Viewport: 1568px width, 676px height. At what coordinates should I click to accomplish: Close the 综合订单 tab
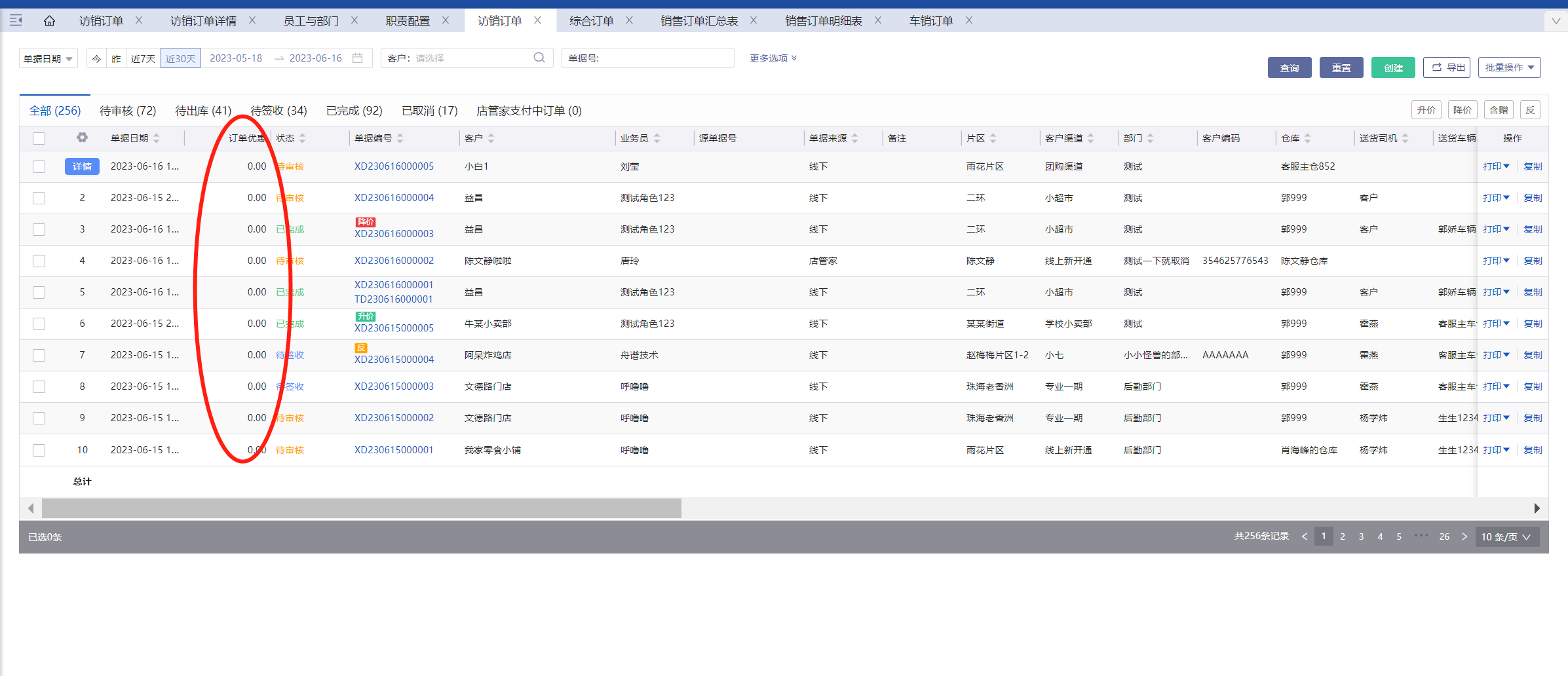point(629,20)
